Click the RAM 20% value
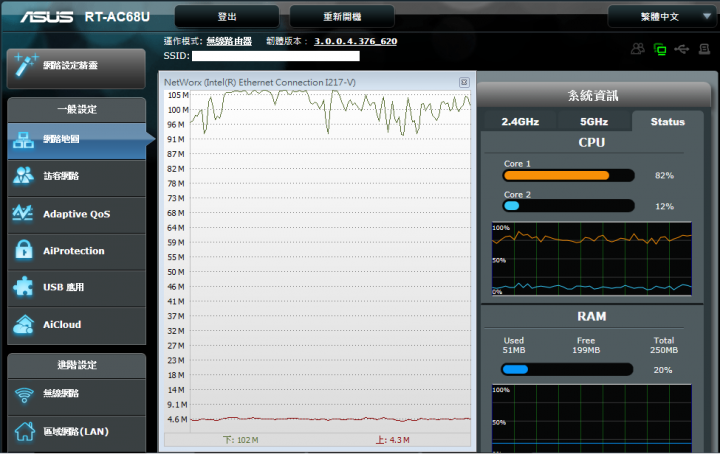720x454 pixels. pyautogui.click(x=663, y=370)
